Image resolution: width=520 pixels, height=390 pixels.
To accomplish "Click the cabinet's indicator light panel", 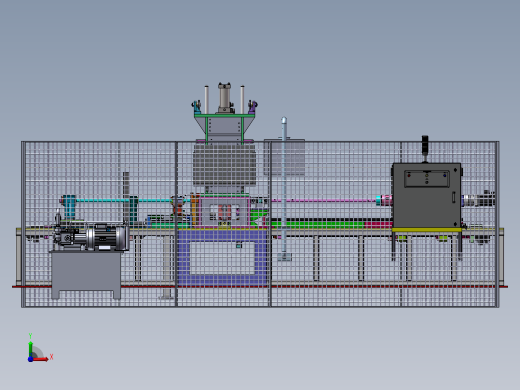I will tap(427, 178).
